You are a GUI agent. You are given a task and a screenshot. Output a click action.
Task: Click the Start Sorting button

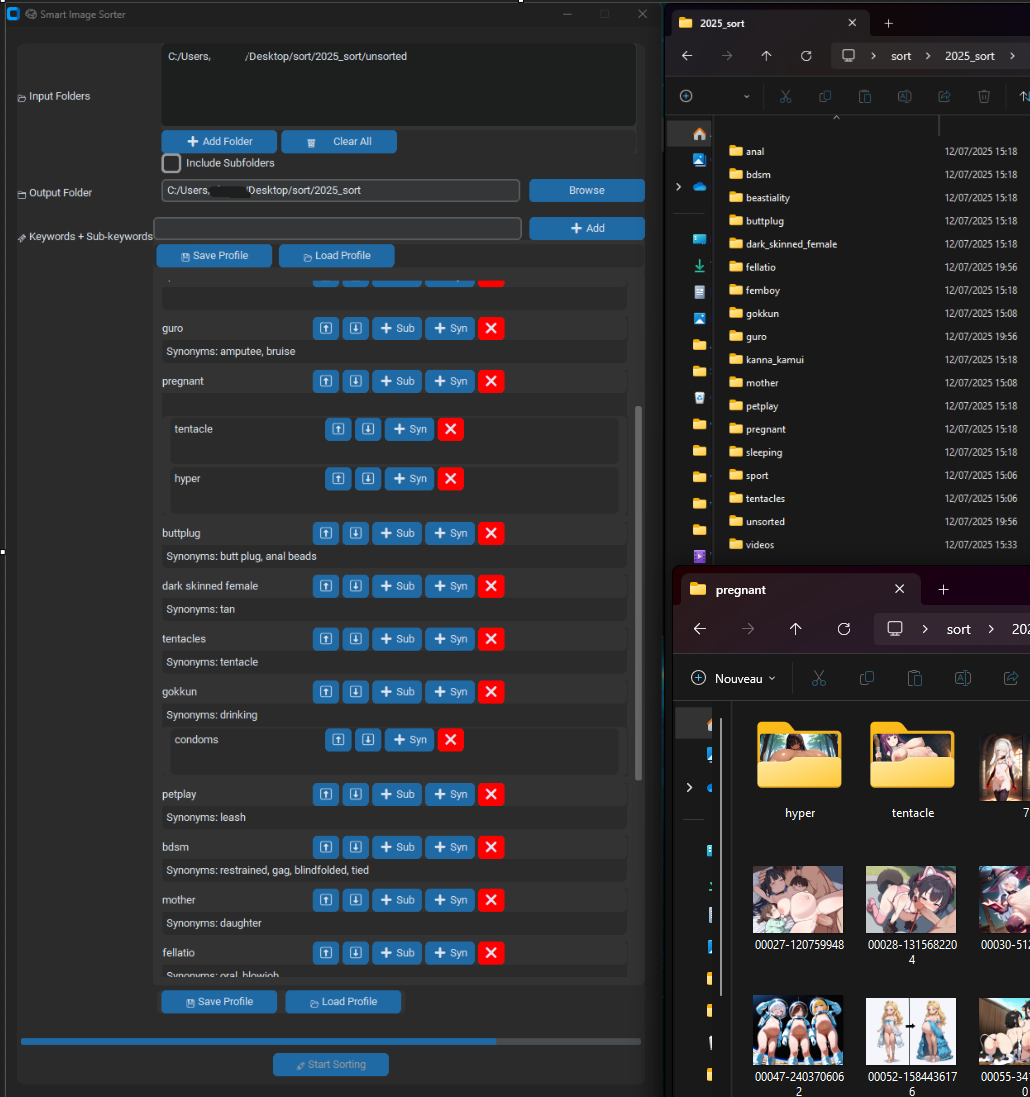[x=330, y=1064]
